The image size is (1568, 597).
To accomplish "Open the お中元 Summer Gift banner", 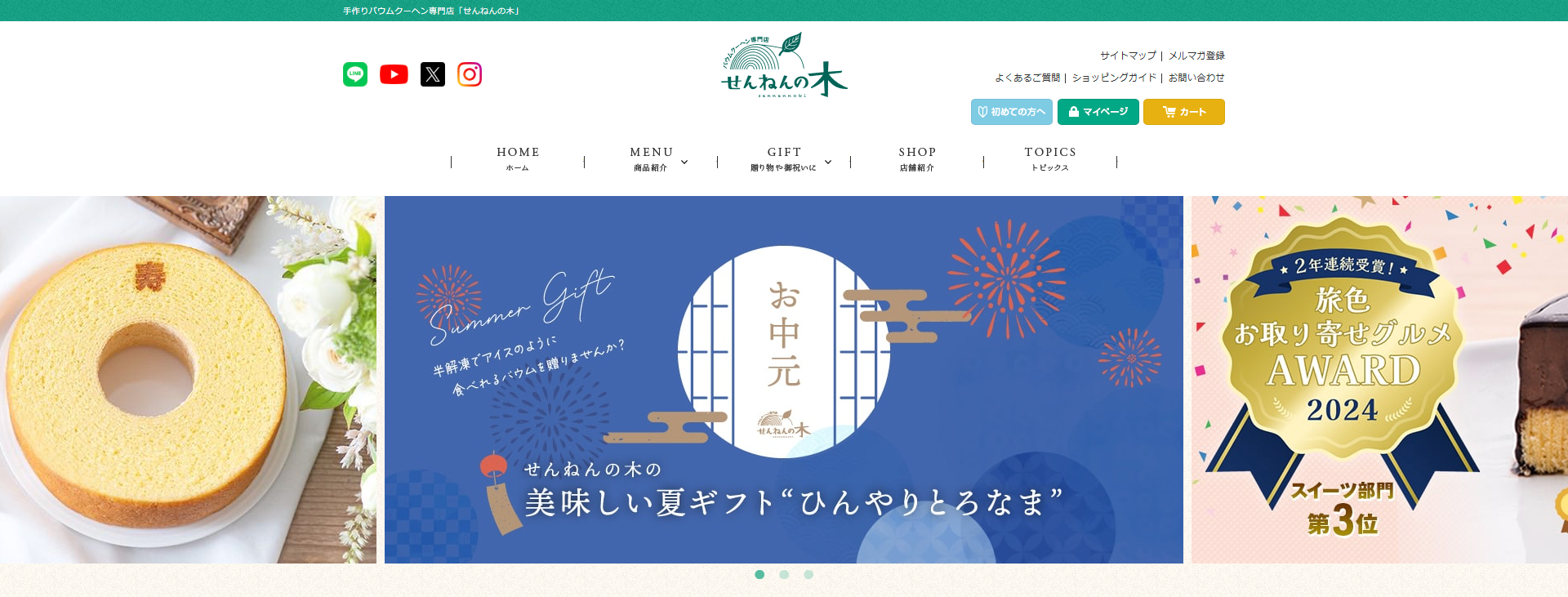I will point(784,380).
